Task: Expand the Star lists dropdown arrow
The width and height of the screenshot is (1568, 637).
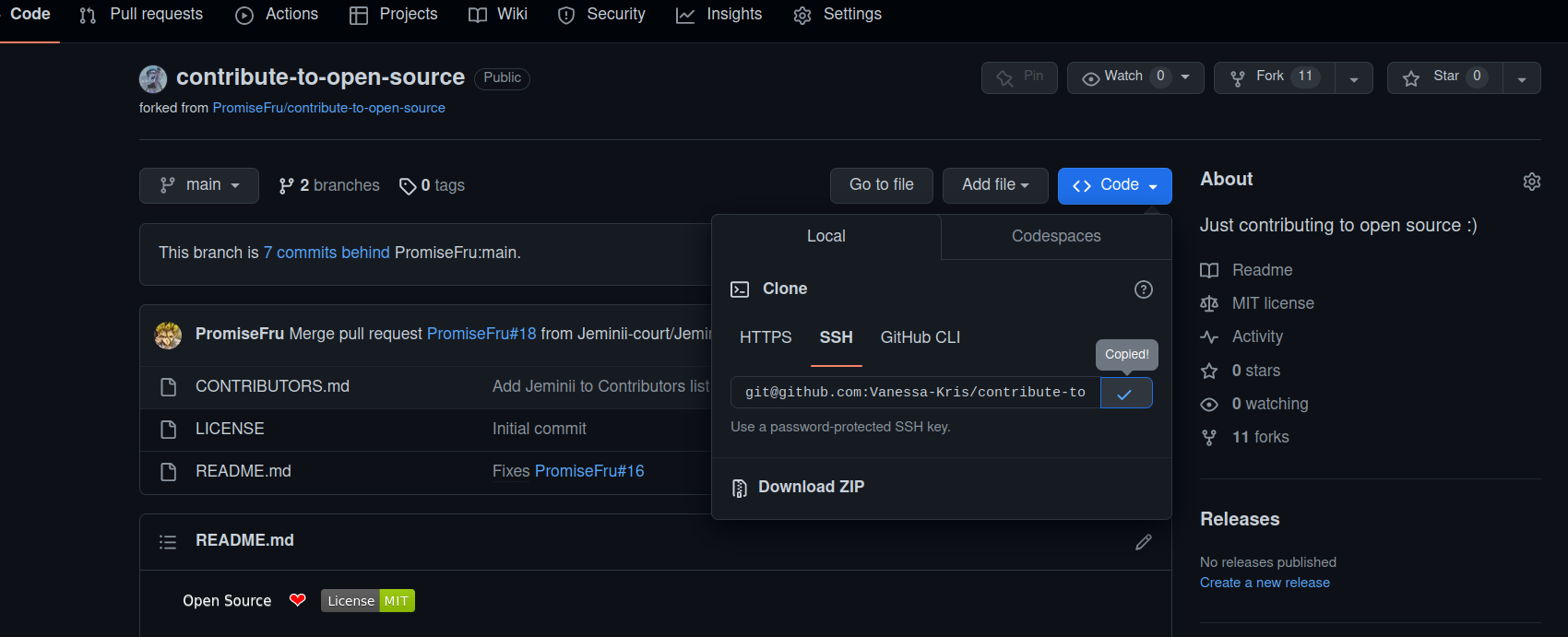Action: pyautogui.click(x=1522, y=78)
